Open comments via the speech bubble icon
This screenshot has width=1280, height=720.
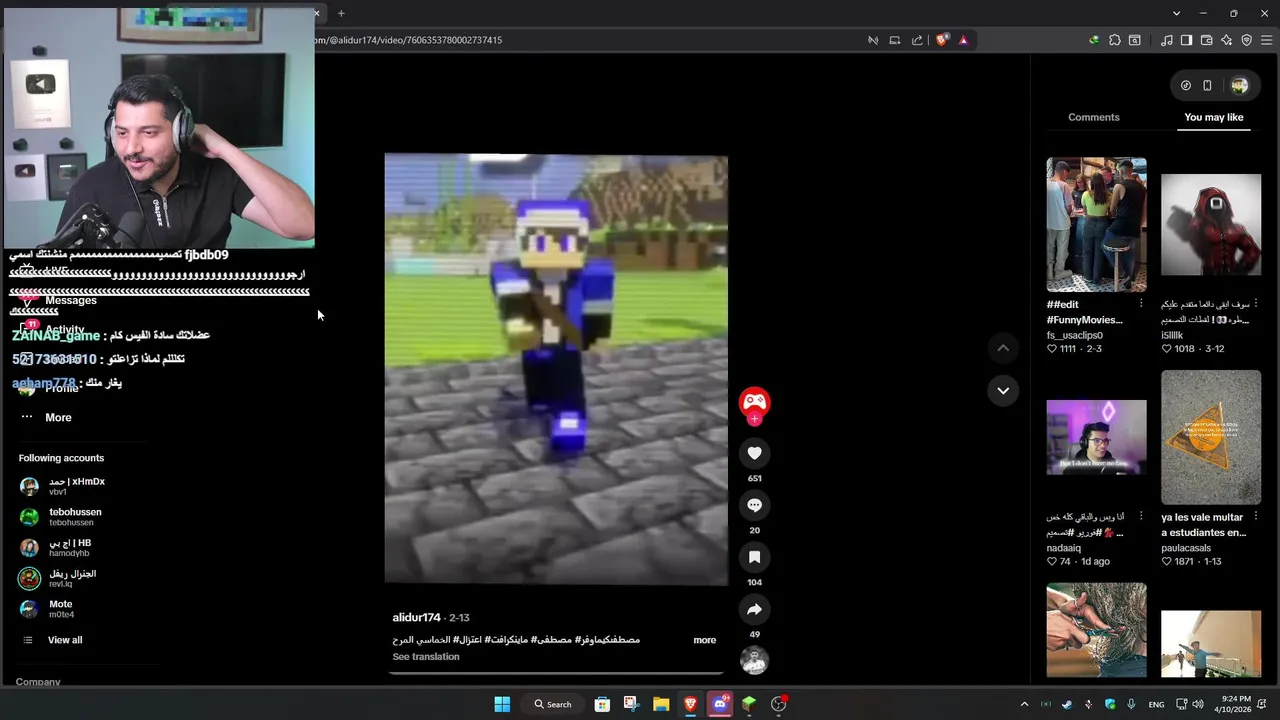click(x=754, y=505)
